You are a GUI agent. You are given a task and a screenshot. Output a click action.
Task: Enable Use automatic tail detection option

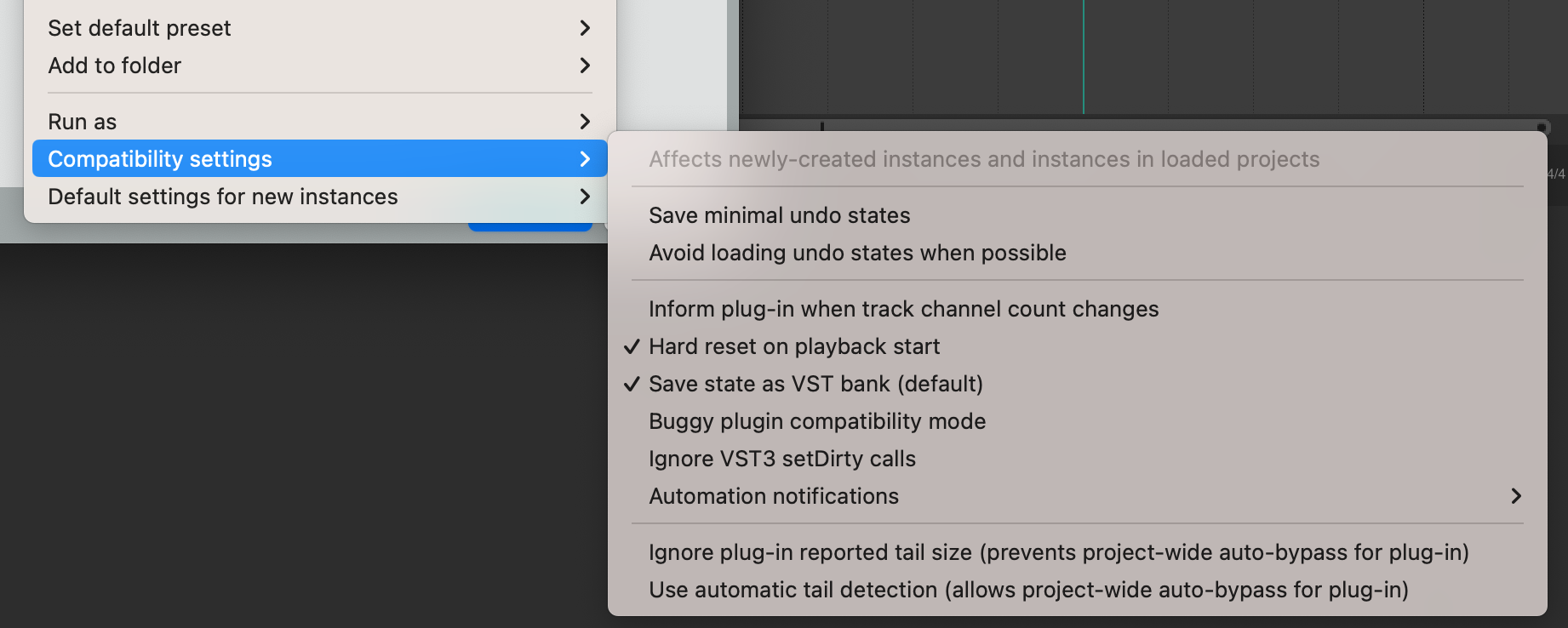pyautogui.click(x=1028, y=590)
